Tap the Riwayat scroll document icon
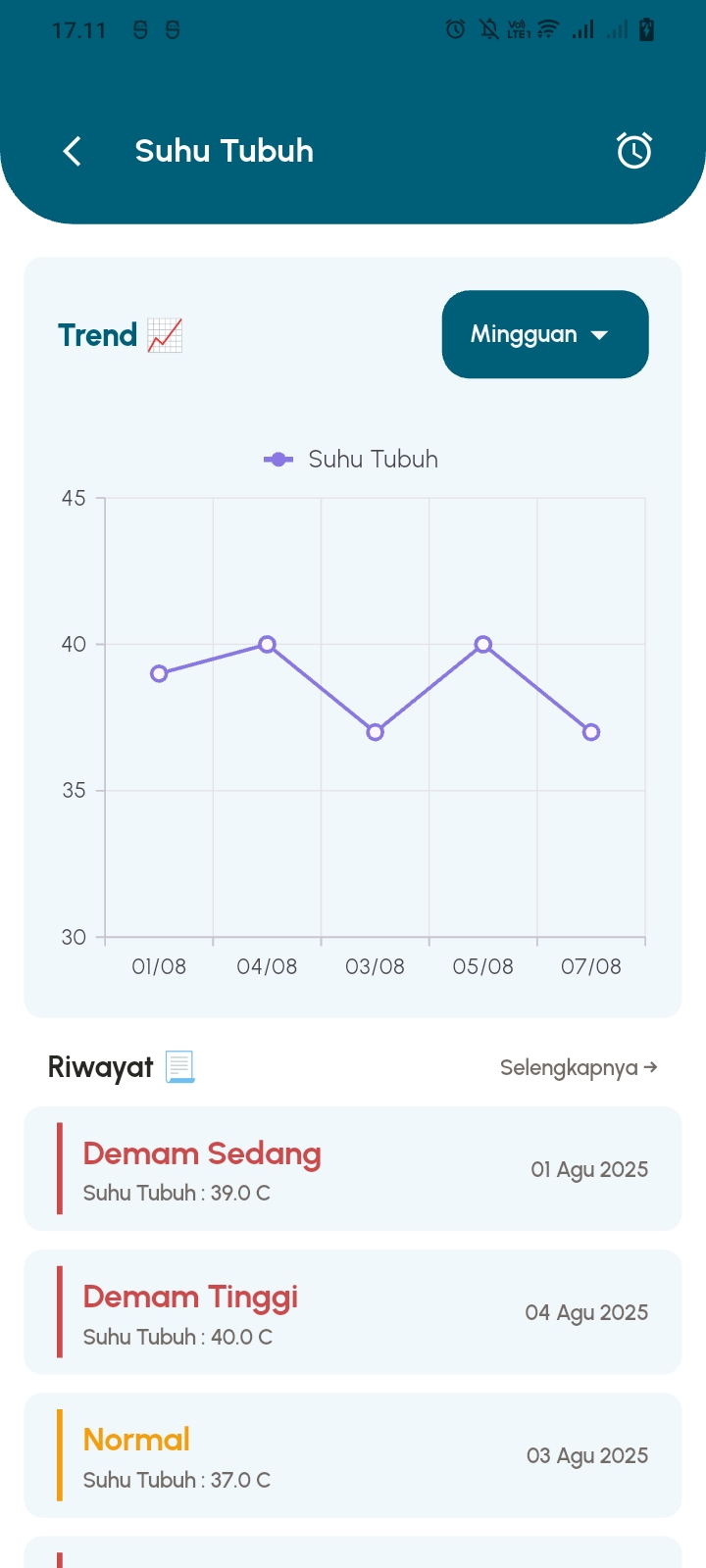Viewport: 706px width, 1568px height. (x=179, y=1067)
